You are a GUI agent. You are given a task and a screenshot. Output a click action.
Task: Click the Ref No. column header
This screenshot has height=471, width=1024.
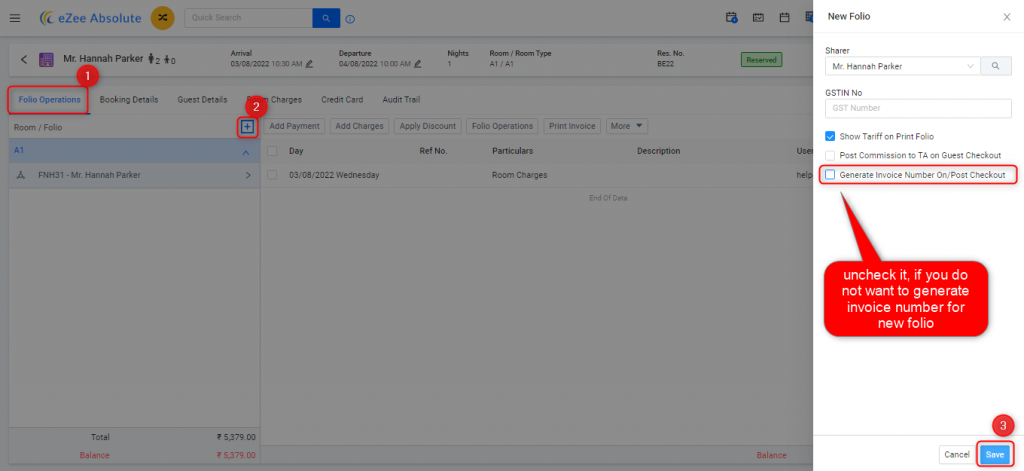pos(433,151)
